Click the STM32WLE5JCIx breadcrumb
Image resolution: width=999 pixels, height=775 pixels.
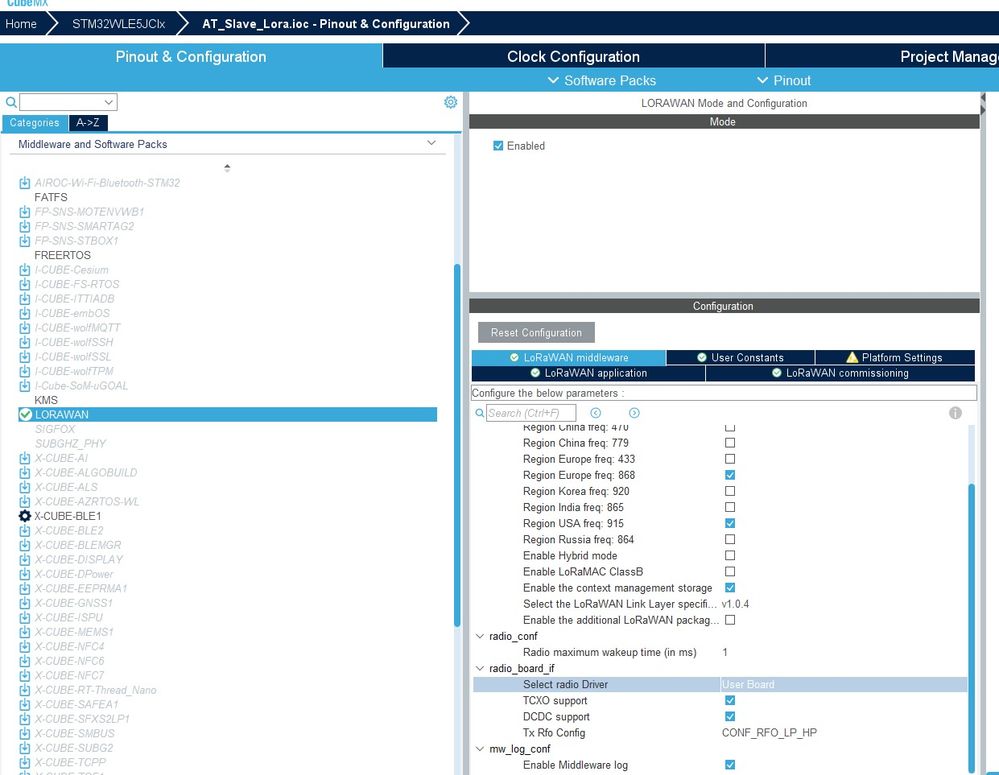(119, 24)
